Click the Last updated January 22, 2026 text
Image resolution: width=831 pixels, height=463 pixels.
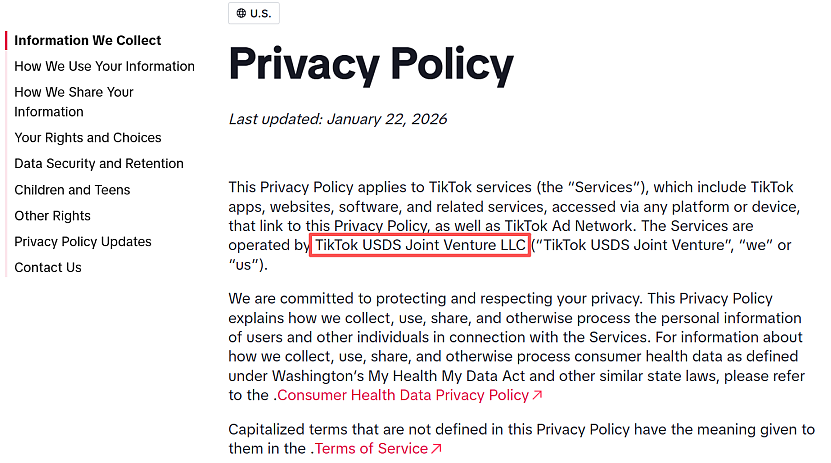tap(338, 119)
